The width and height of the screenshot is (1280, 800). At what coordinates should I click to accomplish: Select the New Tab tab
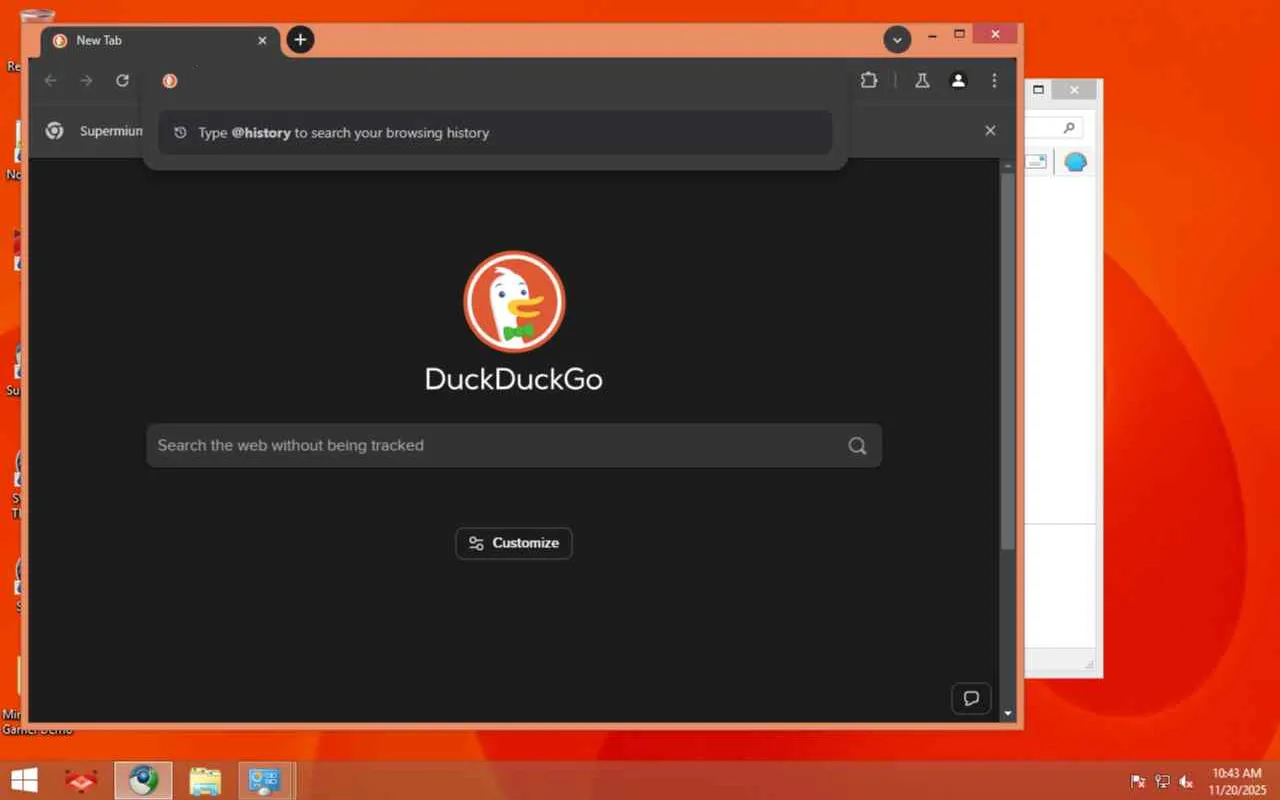coord(160,41)
